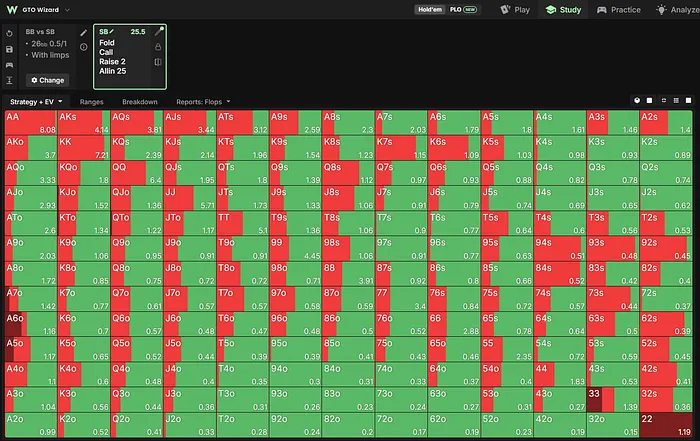
Task: Click the compare columns icon in SB card
Action: click(x=158, y=62)
